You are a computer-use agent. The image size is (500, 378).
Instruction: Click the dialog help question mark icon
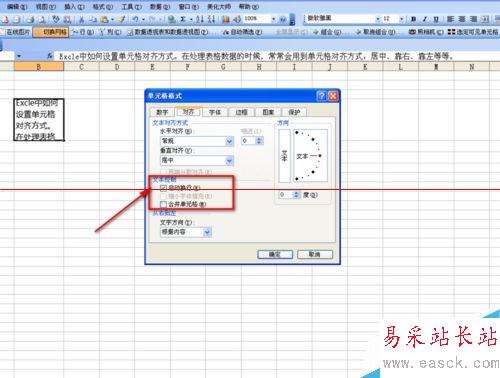pyautogui.click(x=321, y=96)
